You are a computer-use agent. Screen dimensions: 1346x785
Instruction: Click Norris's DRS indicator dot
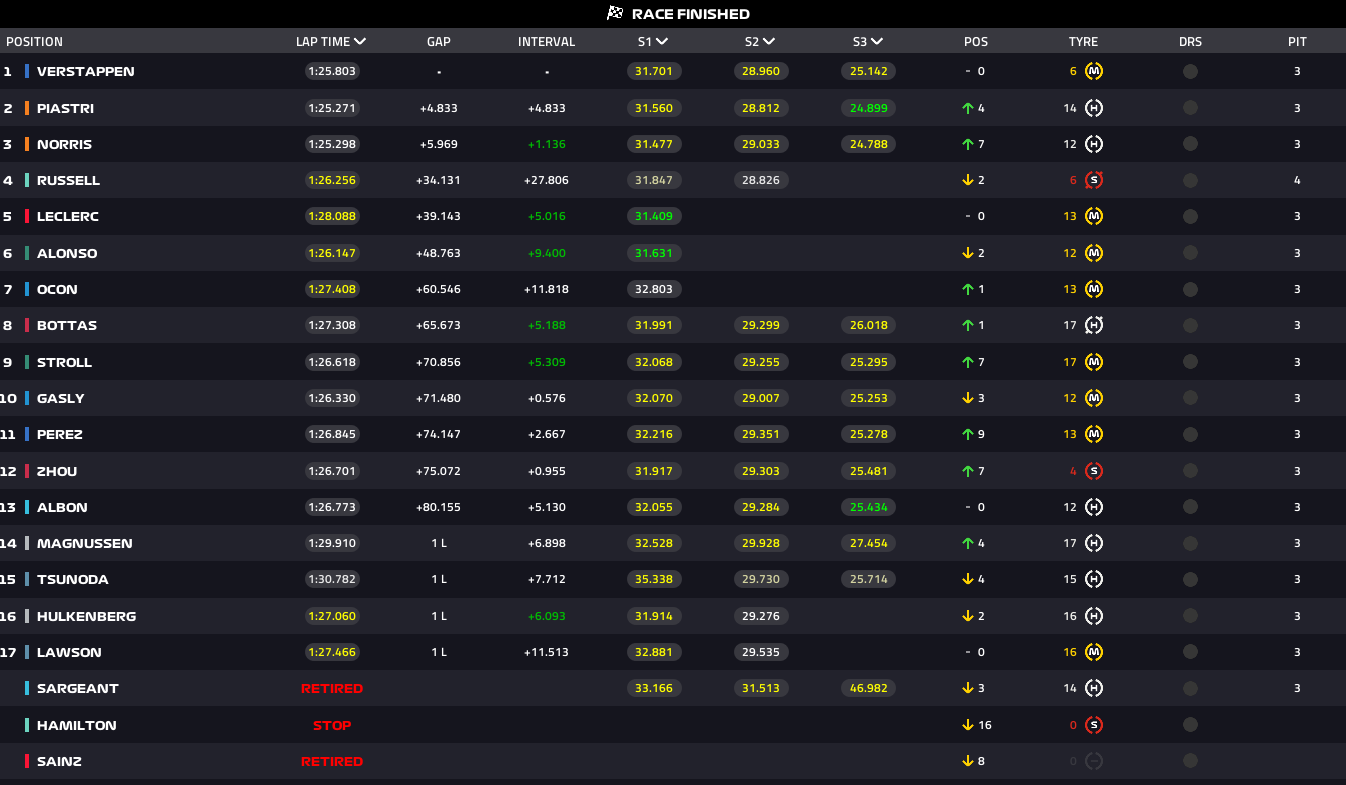point(1190,144)
